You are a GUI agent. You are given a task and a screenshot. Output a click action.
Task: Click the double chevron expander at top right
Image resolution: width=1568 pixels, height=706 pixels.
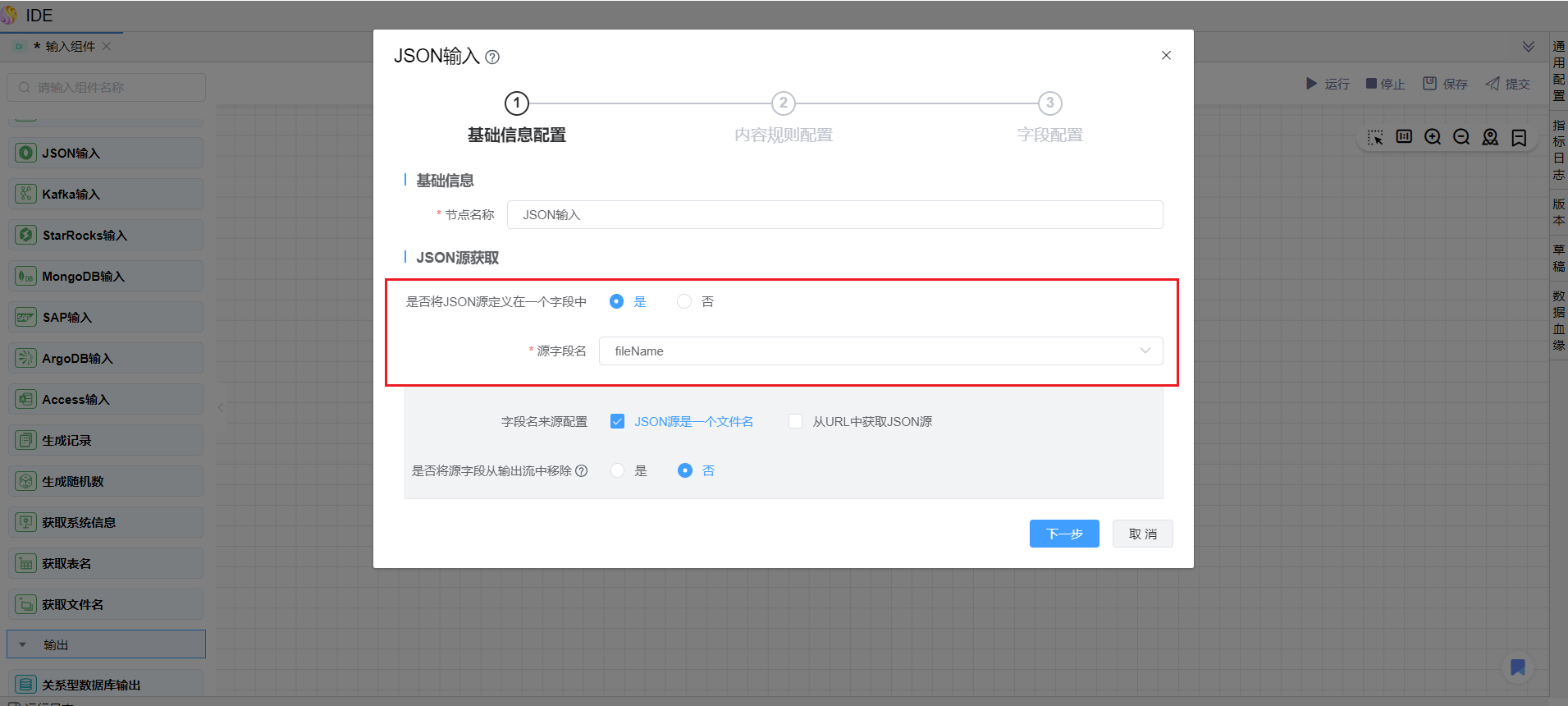(x=1529, y=47)
